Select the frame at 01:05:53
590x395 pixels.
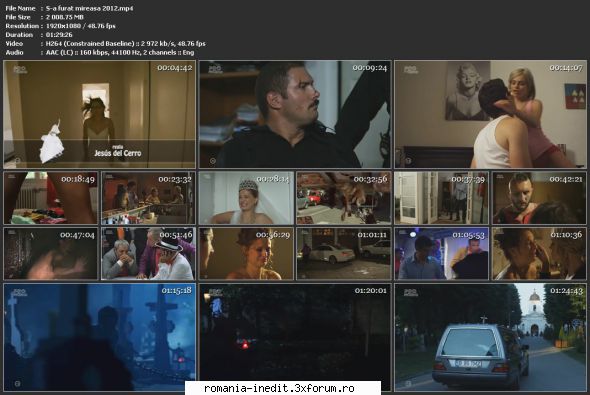click(x=441, y=254)
